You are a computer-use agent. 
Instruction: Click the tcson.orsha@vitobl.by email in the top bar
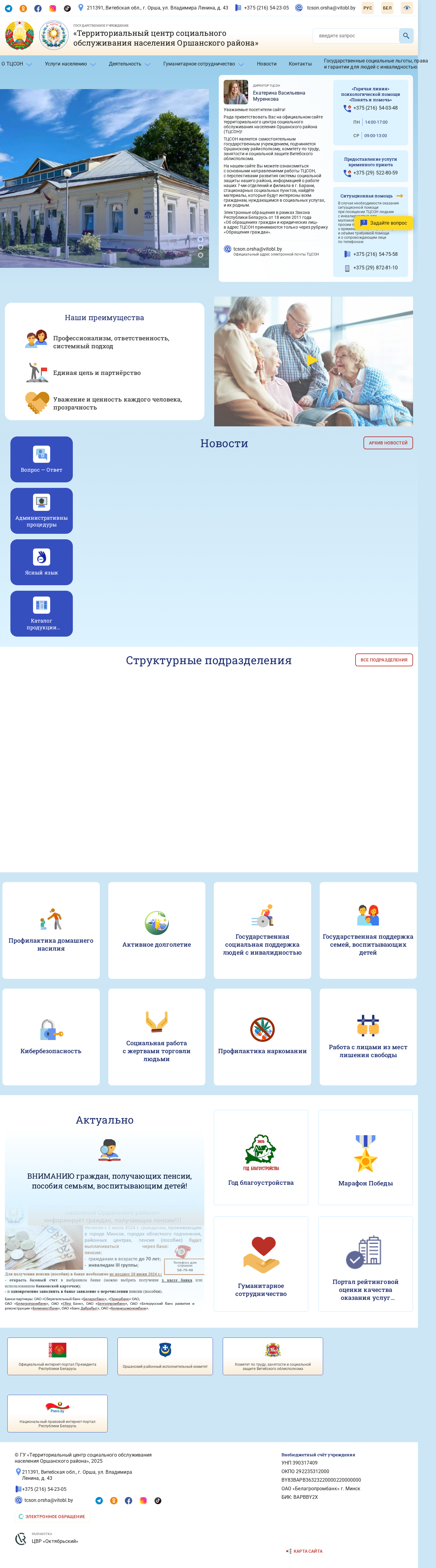[x=331, y=8]
